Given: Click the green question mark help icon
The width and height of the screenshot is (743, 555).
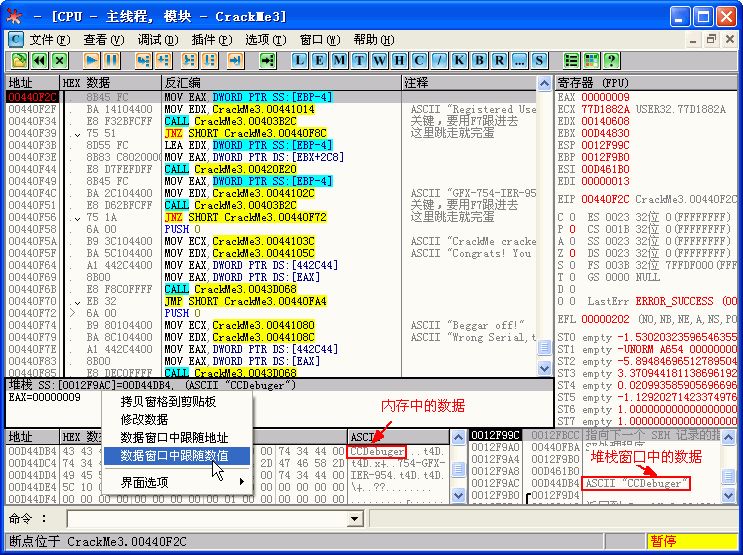Looking at the screenshot, I should point(611,61).
